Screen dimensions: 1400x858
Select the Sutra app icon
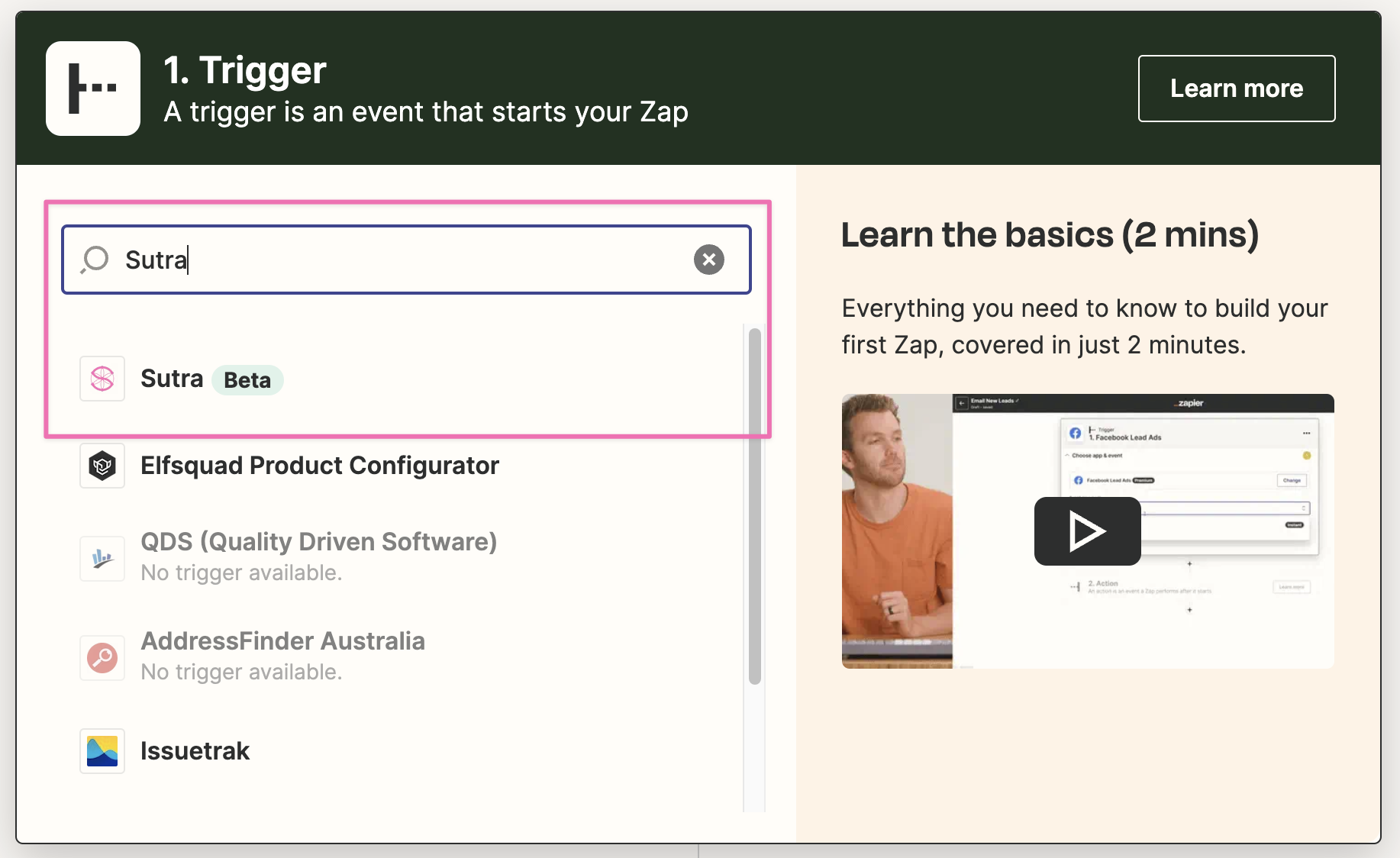click(102, 379)
